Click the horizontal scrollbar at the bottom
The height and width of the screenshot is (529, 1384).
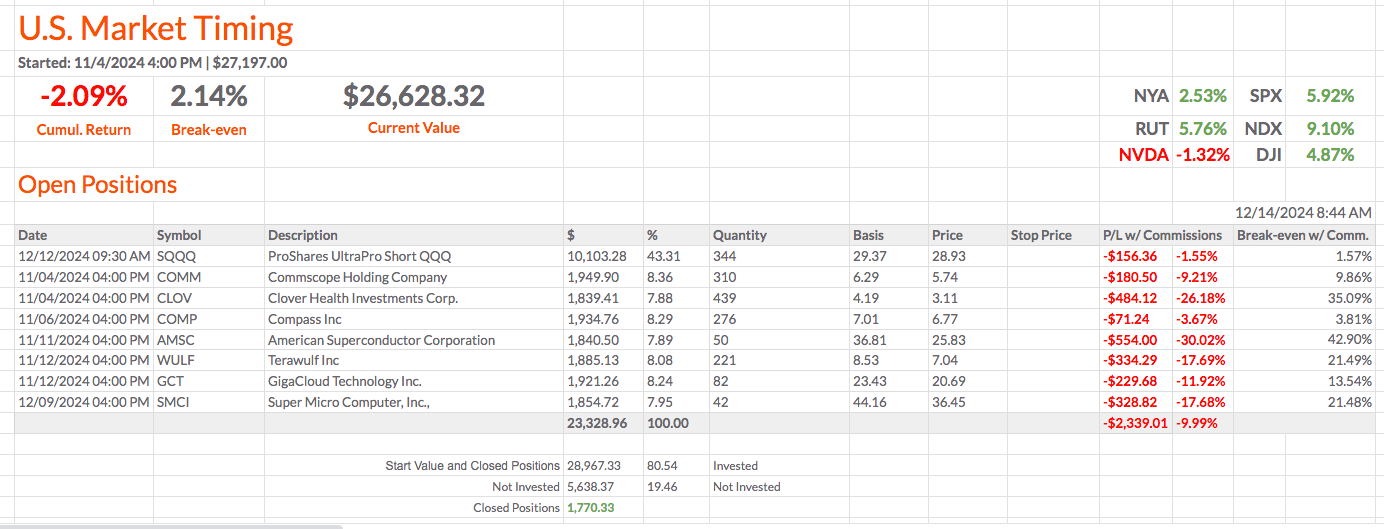170,525
